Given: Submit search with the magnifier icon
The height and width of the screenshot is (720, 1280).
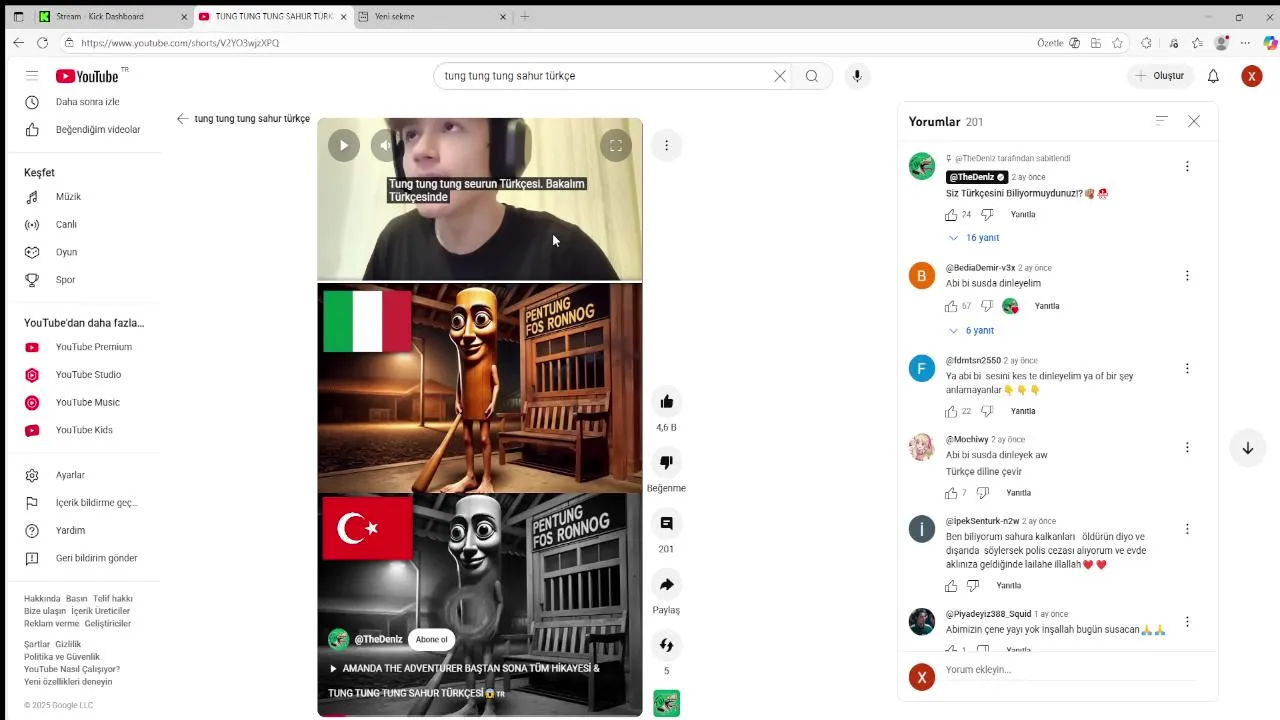Looking at the screenshot, I should (812, 76).
